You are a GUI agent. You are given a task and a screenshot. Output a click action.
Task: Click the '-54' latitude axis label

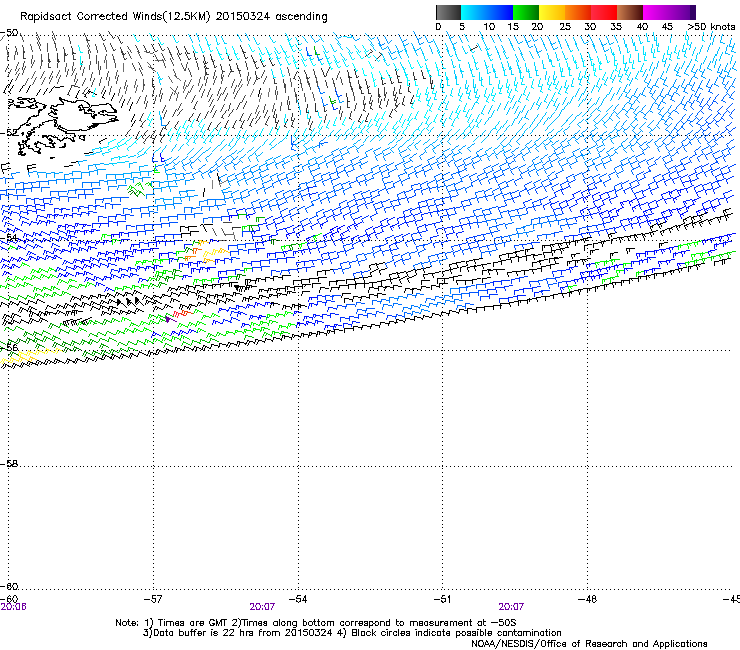tap(9, 237)
